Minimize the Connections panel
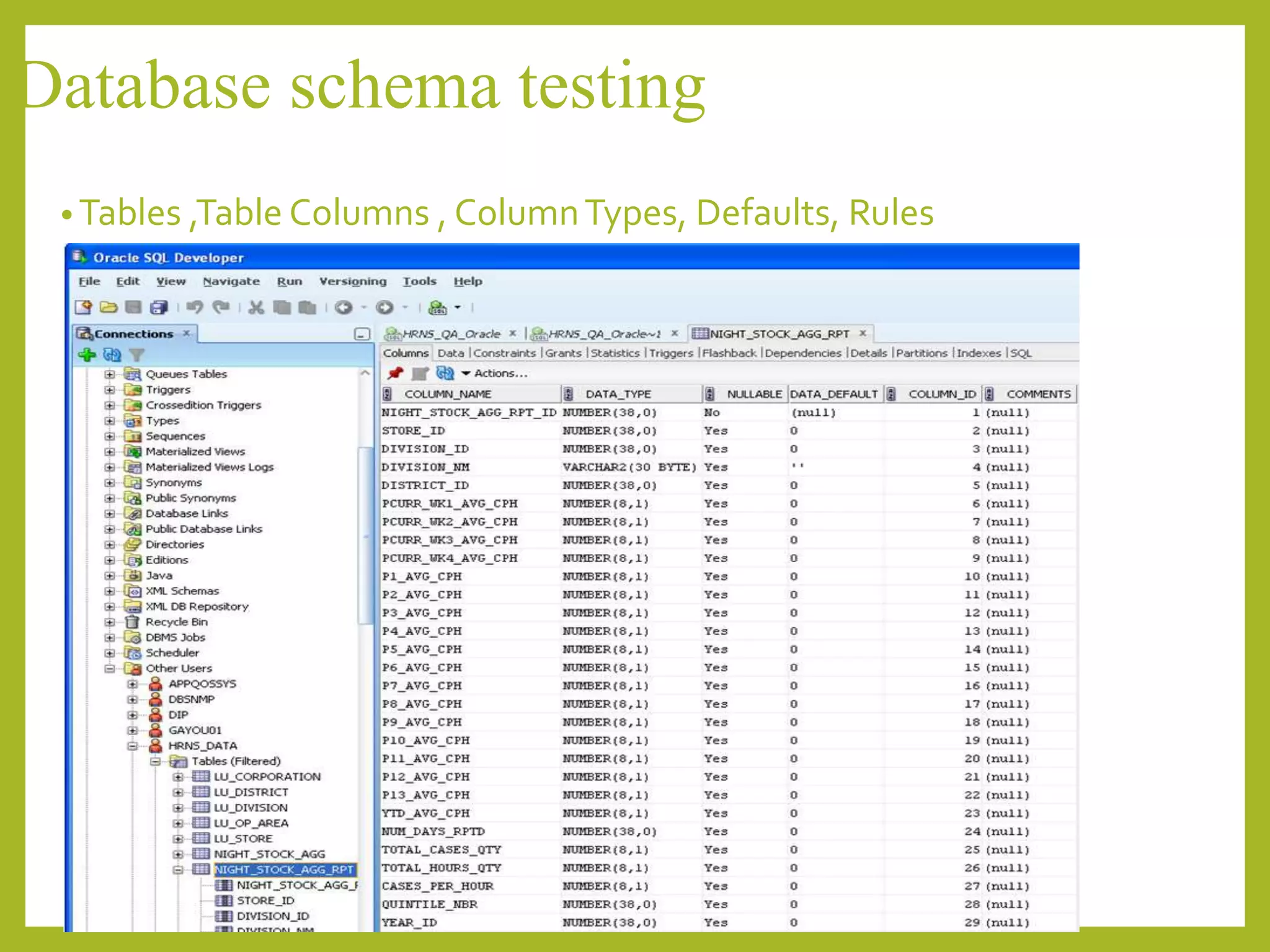The height and width of the screenshot is (952, 1270). (x=362, y=335)
